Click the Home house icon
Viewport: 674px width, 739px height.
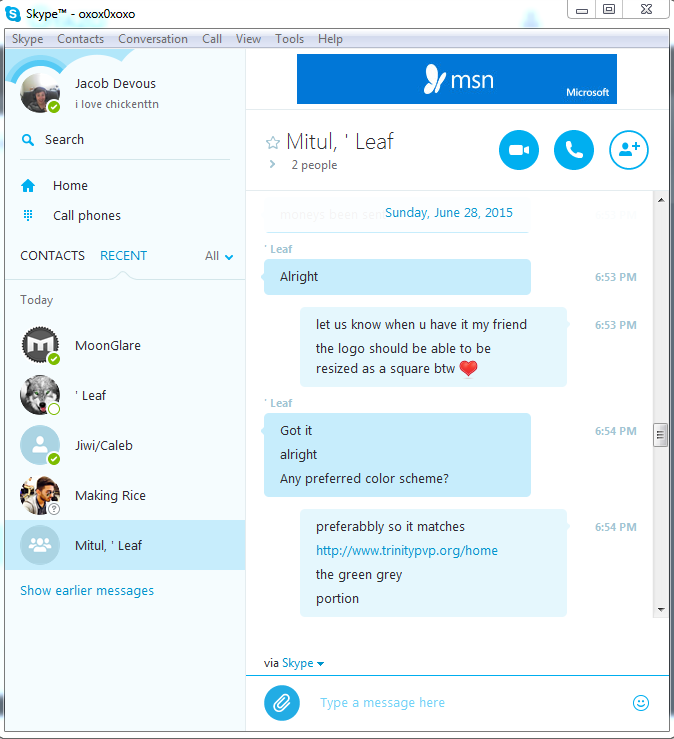(x=28, y=186)
